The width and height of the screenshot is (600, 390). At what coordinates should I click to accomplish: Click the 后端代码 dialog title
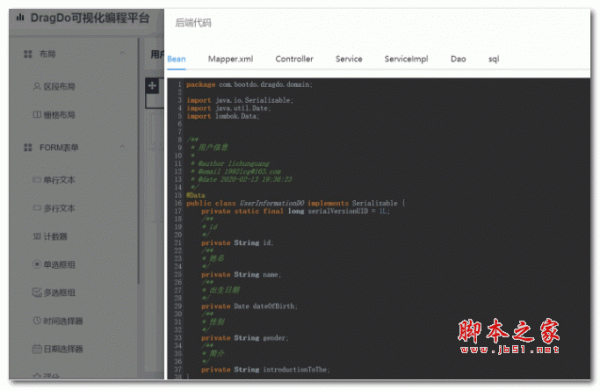click(x=193, y=23)
